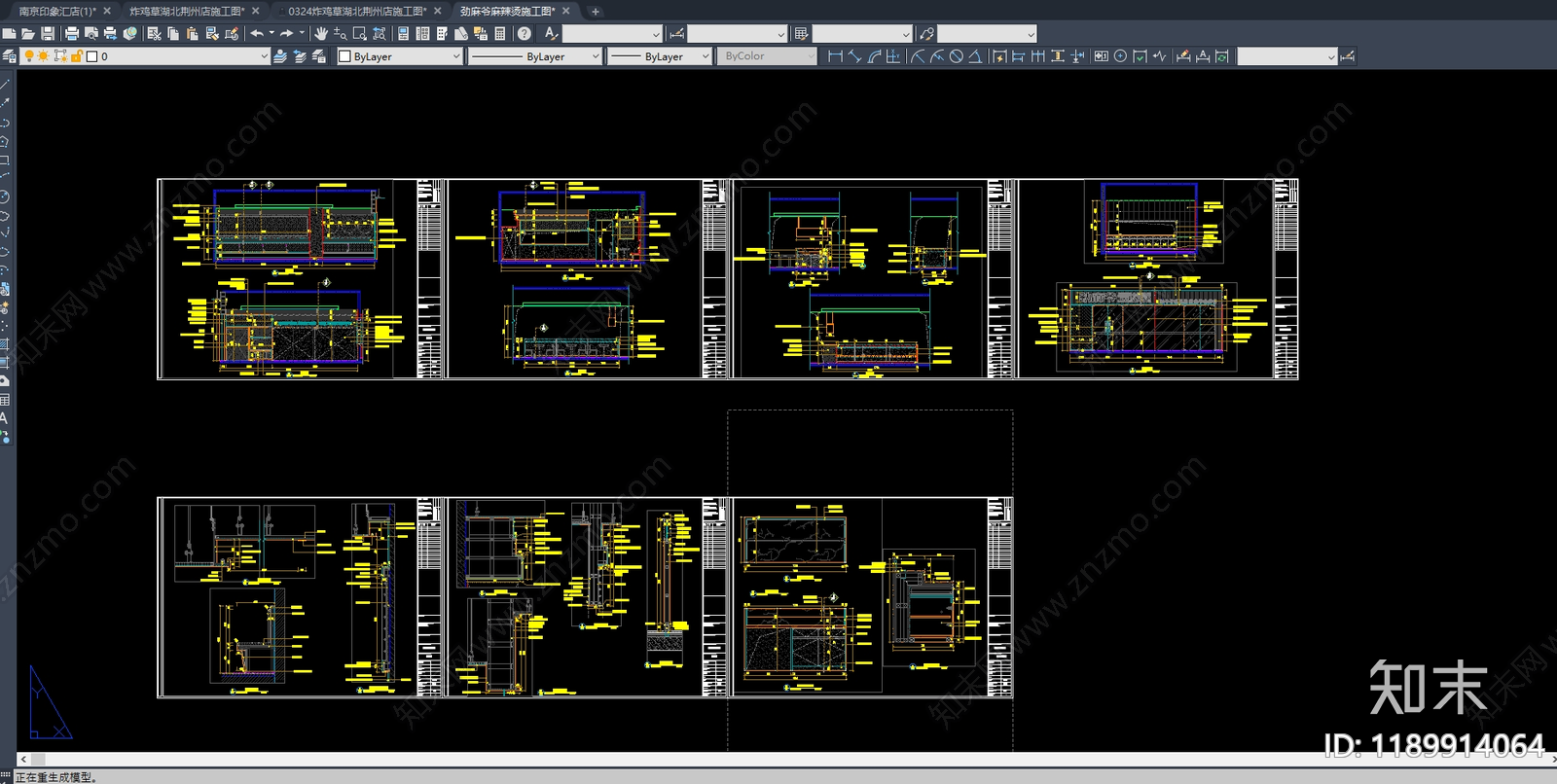Viewport: 1557px width, 784px height.
Task: Toggle the layer on/off lightbulb icon
Action: click(29, 56)
